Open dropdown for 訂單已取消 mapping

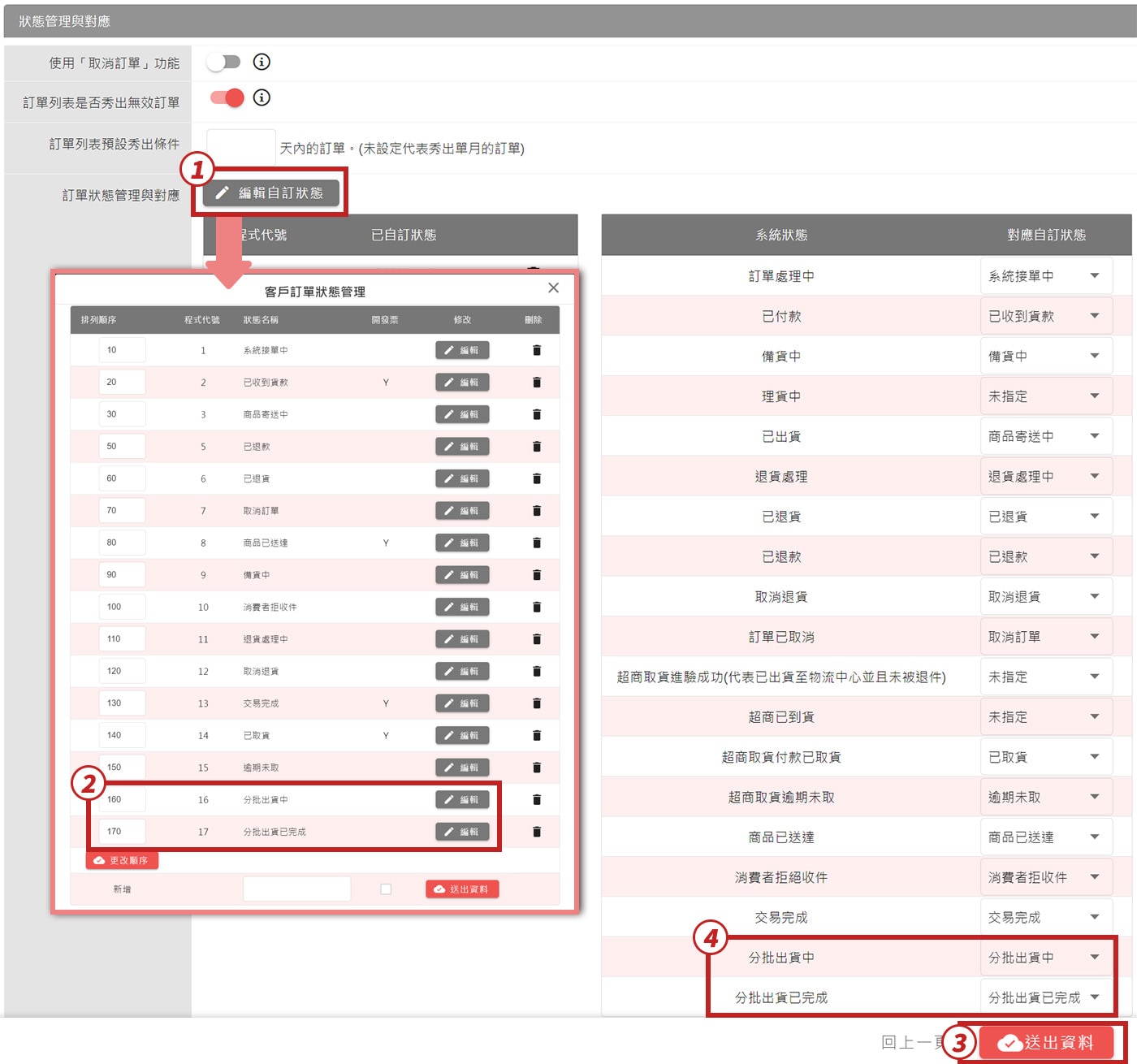coord(1046,637)
